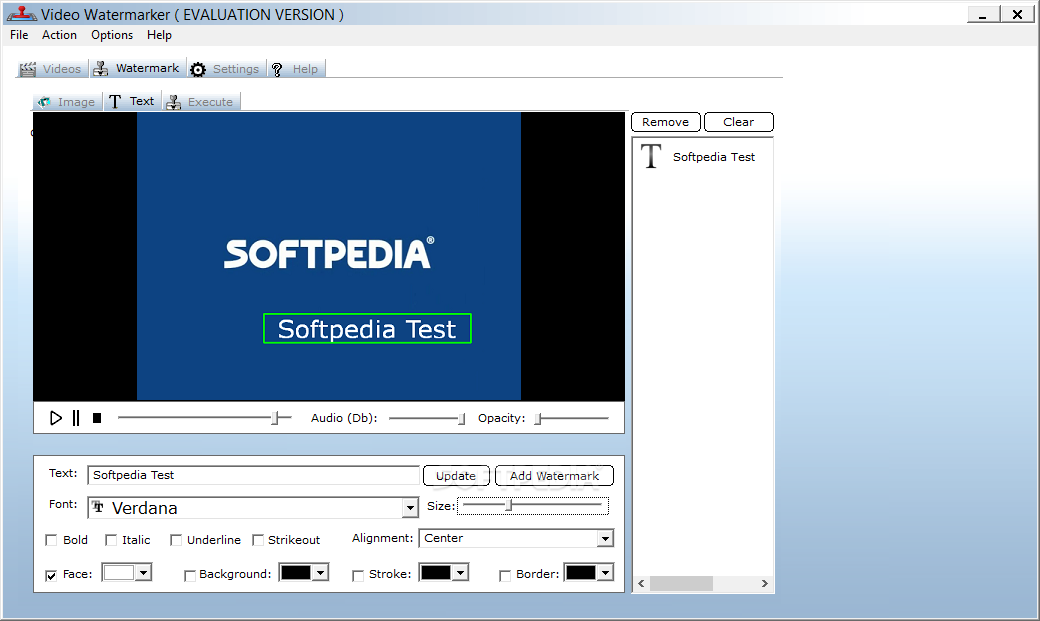Click the watermark list horizontal scrollbar thumb
Screen dimensions: 1040x621
(681, 583)
